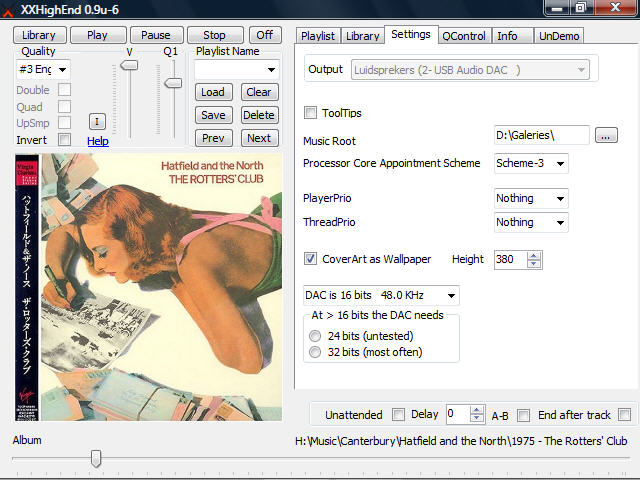Image resolution: width=640 pixels, height=480 pixels.
Task: Open the UnDemo tab
Action: point(559,36)
